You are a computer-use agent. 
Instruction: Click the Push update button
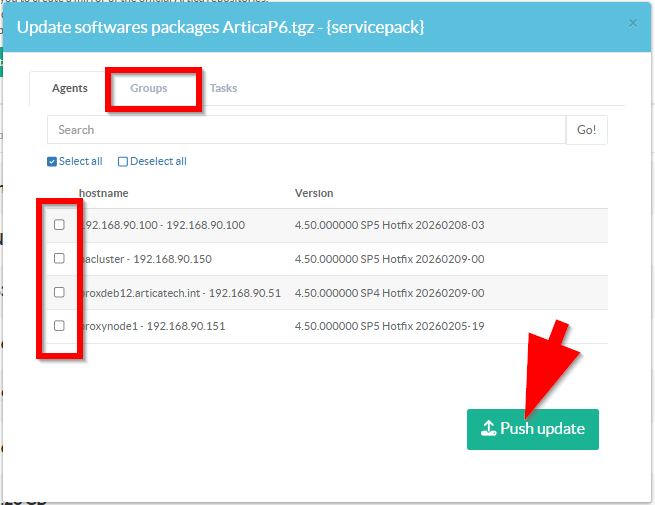[x=532, y=429]
